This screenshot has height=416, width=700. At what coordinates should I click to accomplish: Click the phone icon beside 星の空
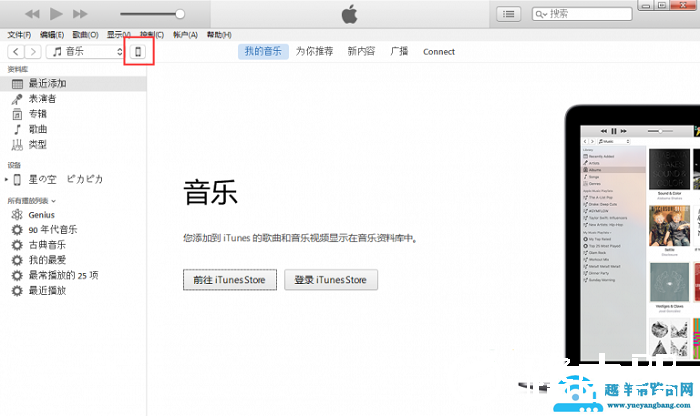tap(17, 179)
